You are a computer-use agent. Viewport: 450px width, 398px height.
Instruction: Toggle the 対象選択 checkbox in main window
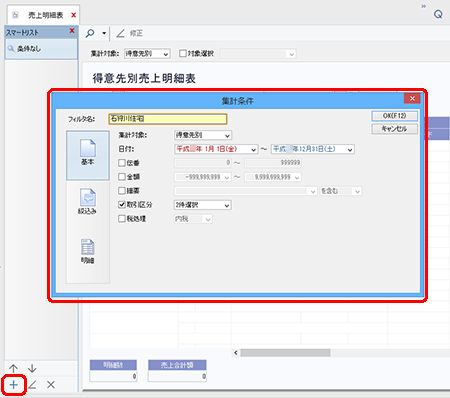tap(183, 53)
